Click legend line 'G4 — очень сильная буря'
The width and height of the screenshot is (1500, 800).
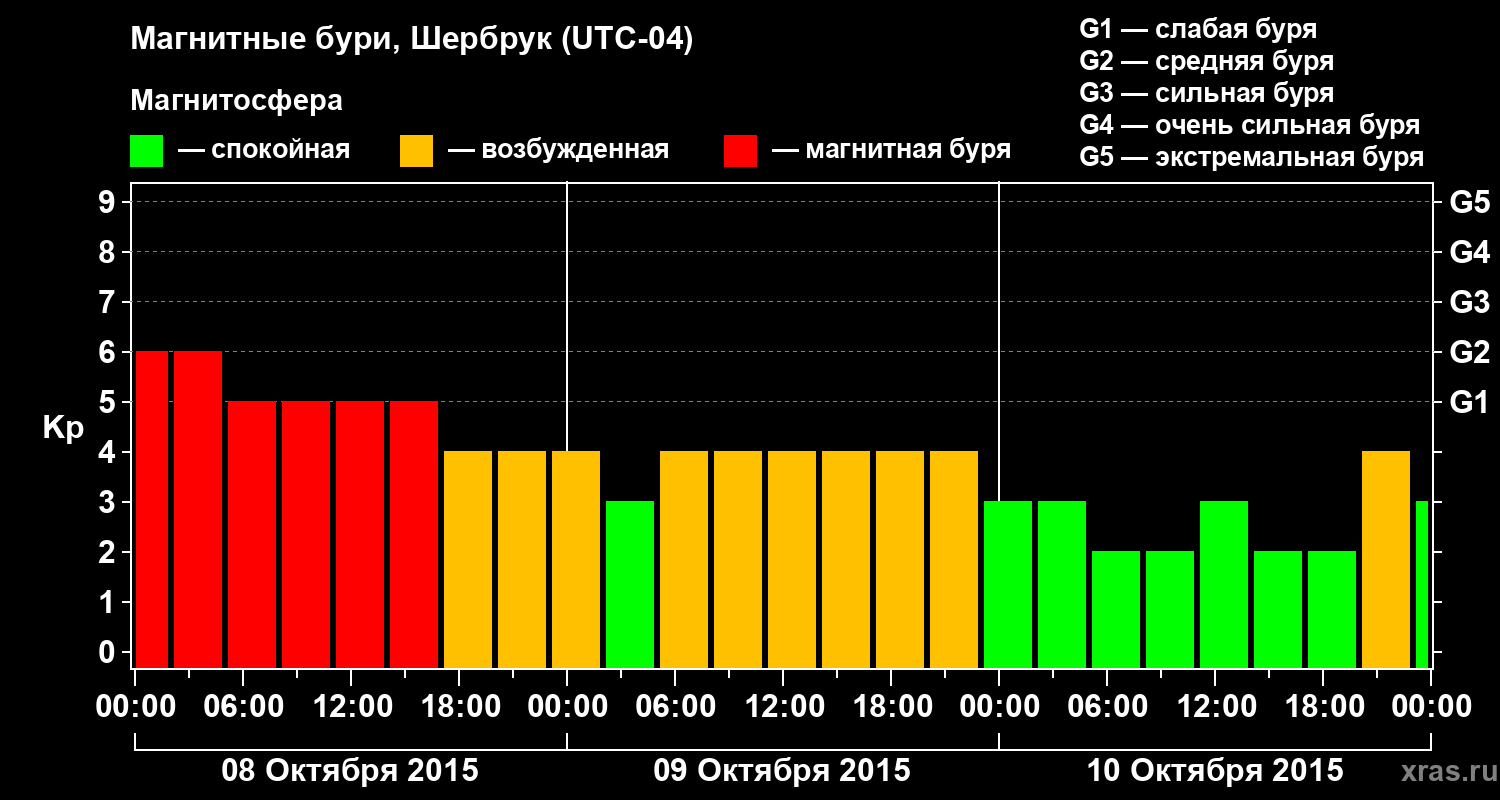coord(1249,125)
